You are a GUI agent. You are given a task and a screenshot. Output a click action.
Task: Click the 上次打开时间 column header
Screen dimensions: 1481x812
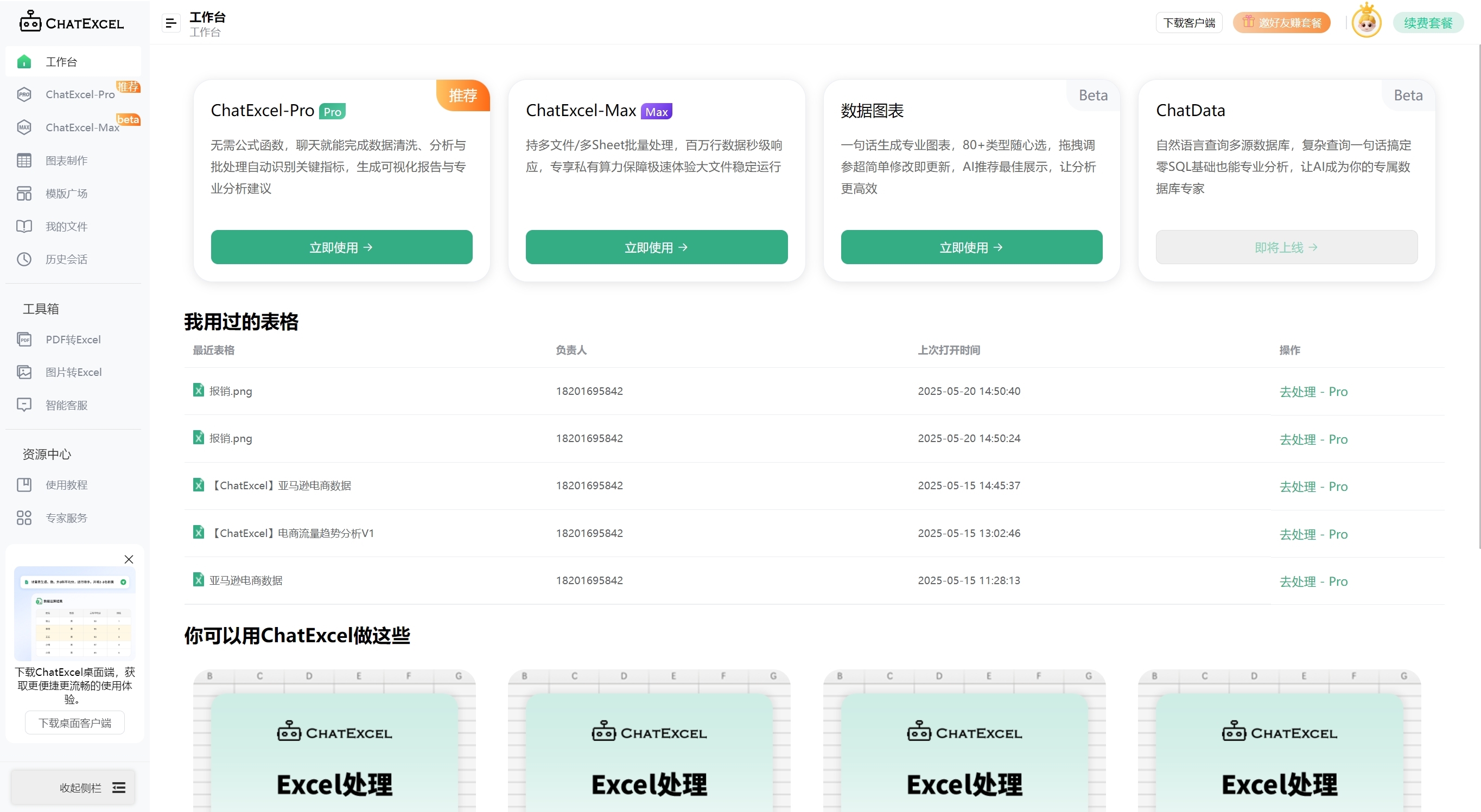[949, 350]
